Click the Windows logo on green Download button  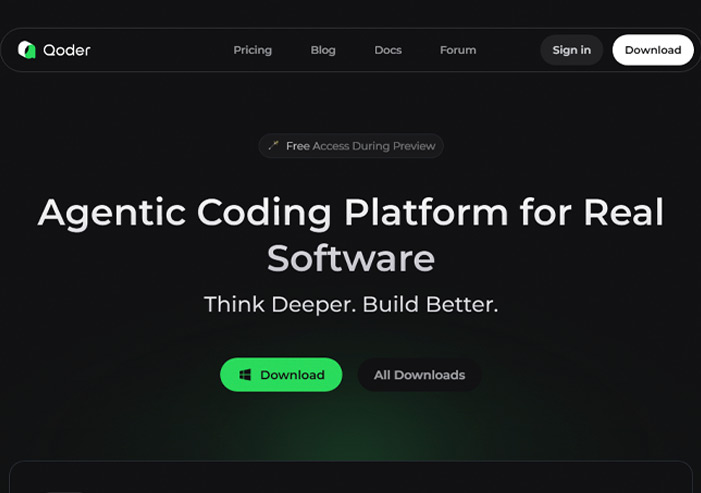click(x=245, y=375)
